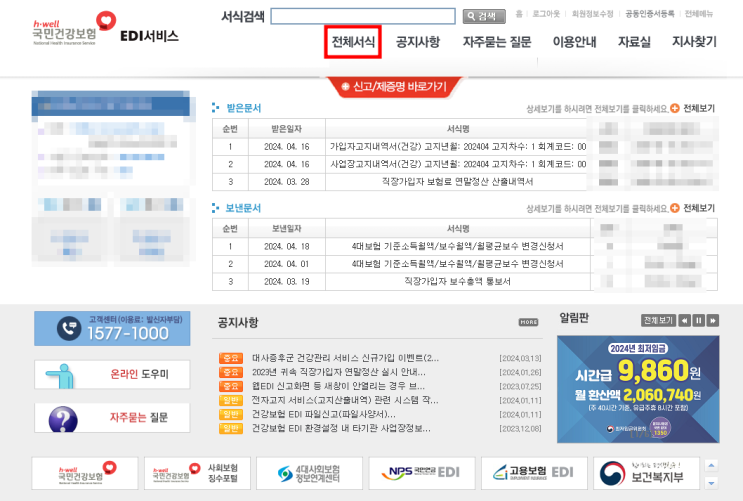Click the 검색 search button
743x501 pixels.
pos(484,16)
